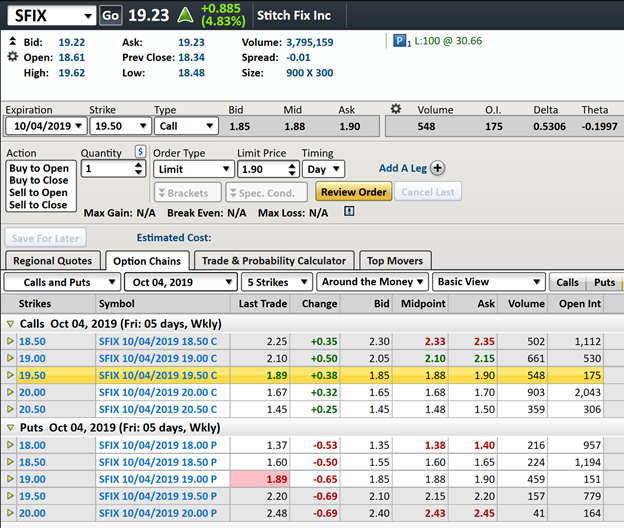624x528 pixels.
Task: Select Buy to Open action
Action: tap(39, 168)
